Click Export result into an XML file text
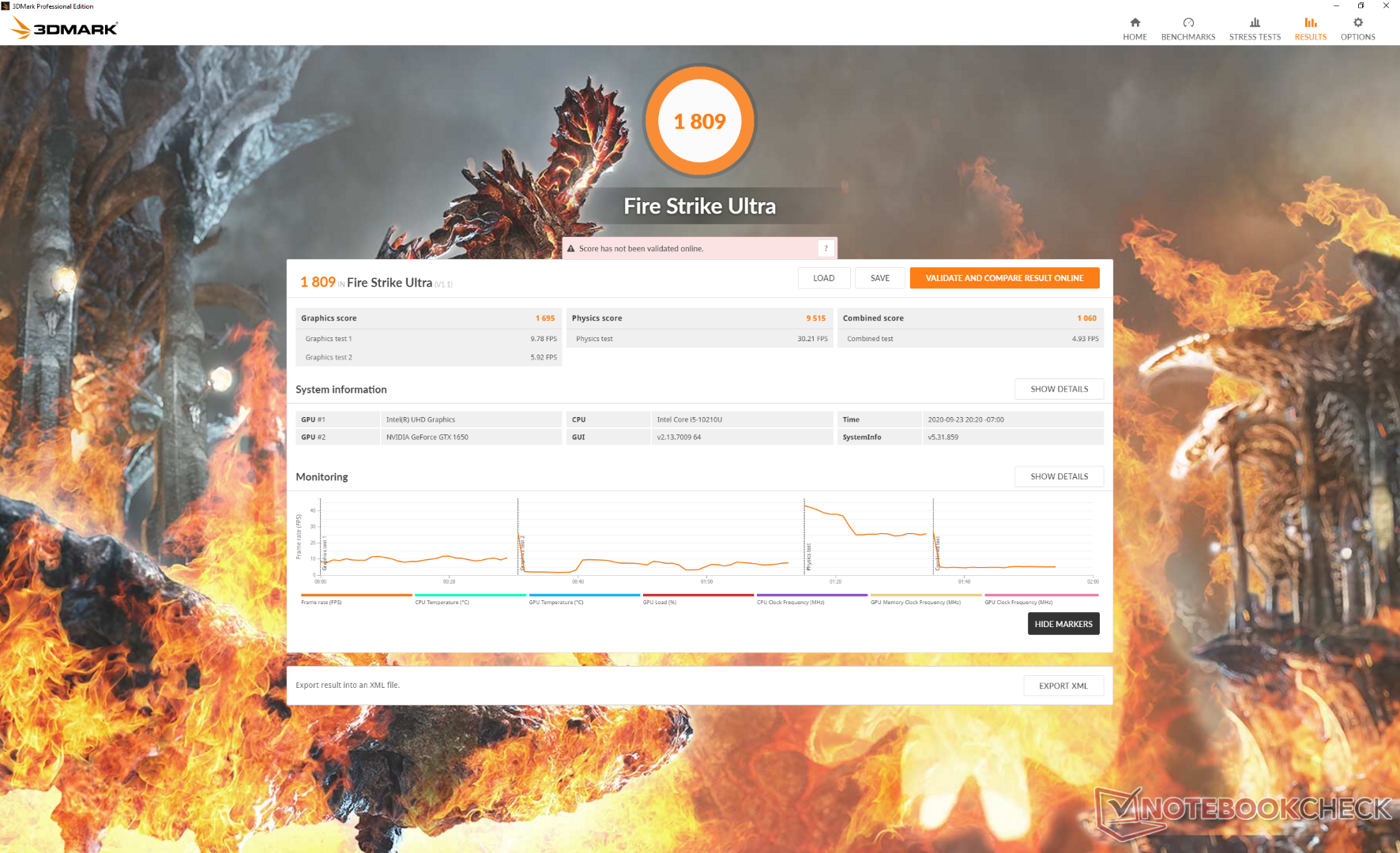Screen dimensions: 1400x853 [348, 686]
